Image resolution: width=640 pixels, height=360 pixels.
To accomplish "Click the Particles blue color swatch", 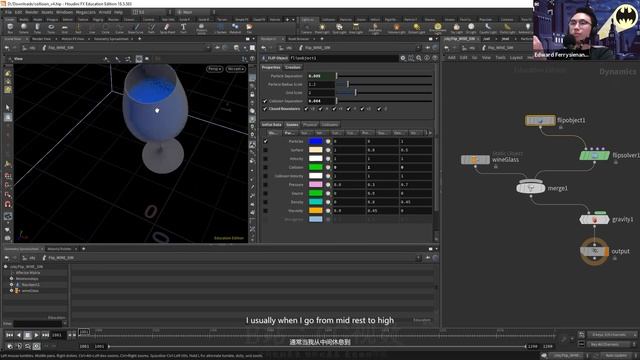I will pos(316,141).
